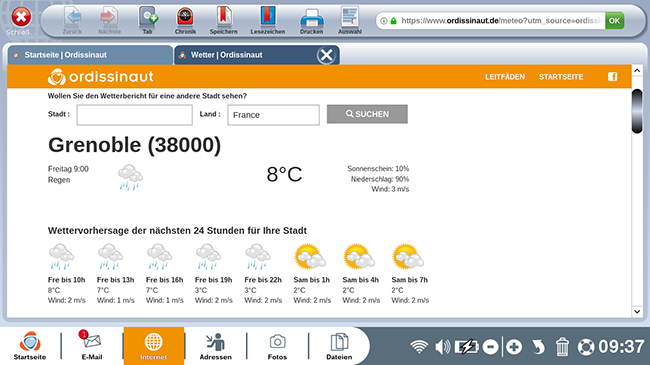Save the page with Speichern
Image resolution: width=650 pixels, height=365 pixels.
click(223, 20)
